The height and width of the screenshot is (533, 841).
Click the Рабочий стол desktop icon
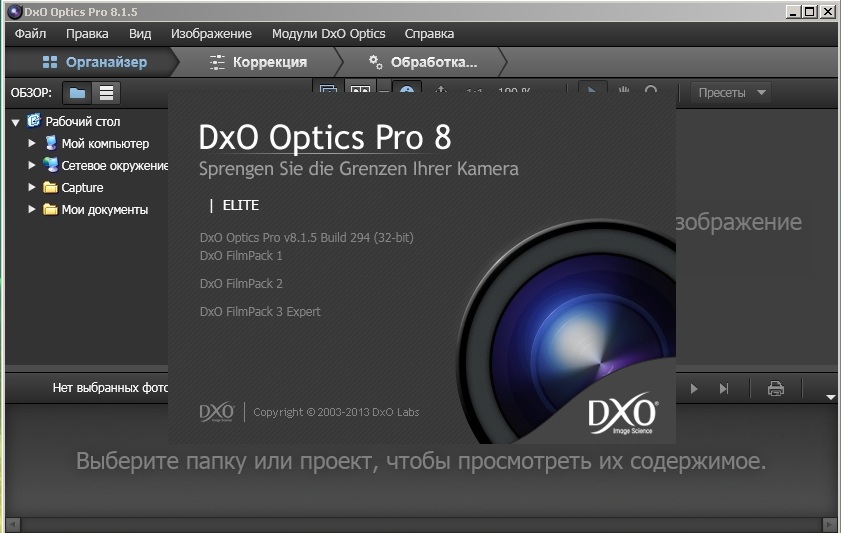(x=34, y=121)
